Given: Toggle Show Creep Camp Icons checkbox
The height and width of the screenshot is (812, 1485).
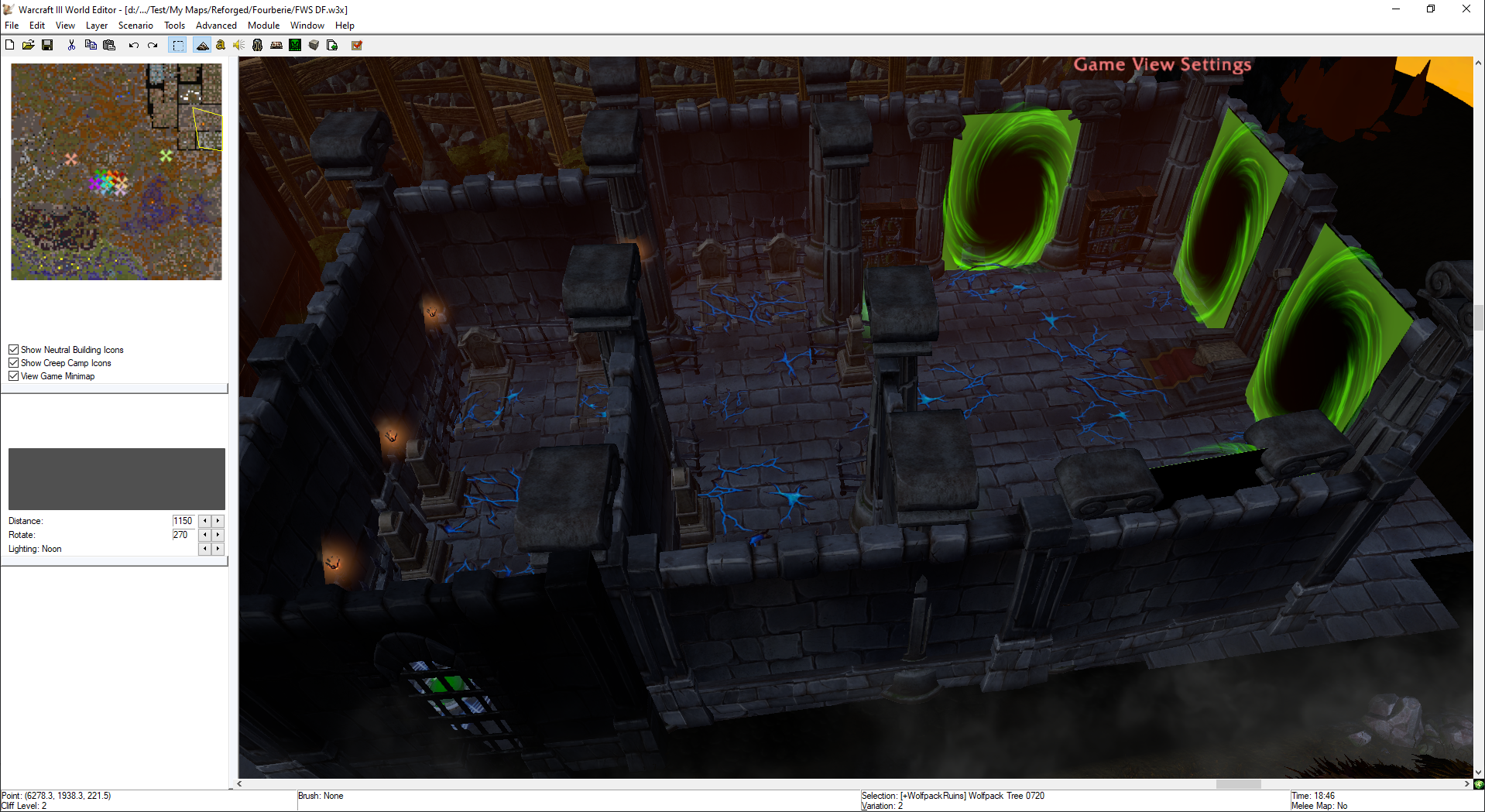Looking at the screenshot, I should pos(13,363).
